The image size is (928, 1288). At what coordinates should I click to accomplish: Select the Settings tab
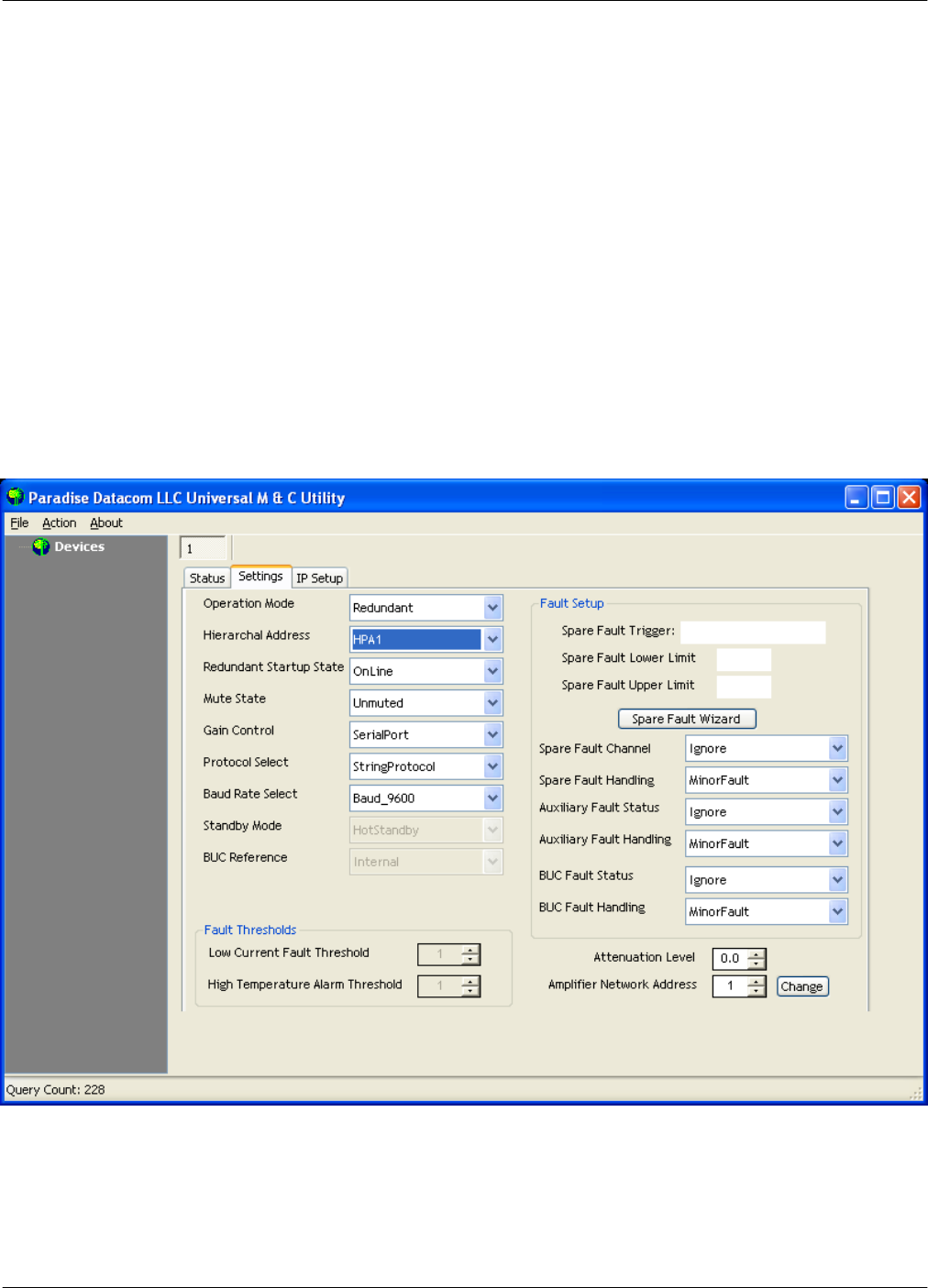(260, 576)
